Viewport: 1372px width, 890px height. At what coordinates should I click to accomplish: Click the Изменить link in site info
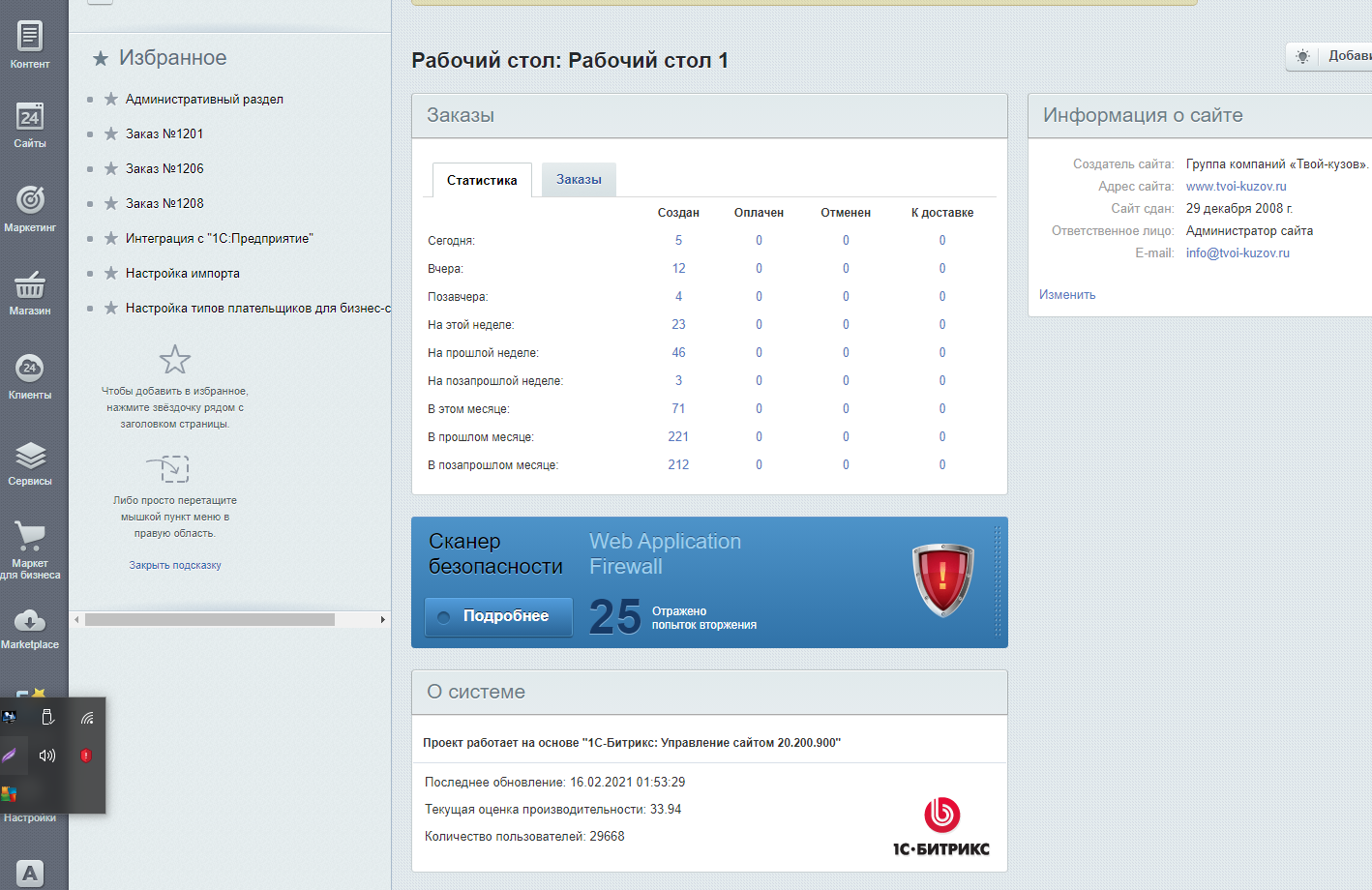click(x=1067, y=295)
